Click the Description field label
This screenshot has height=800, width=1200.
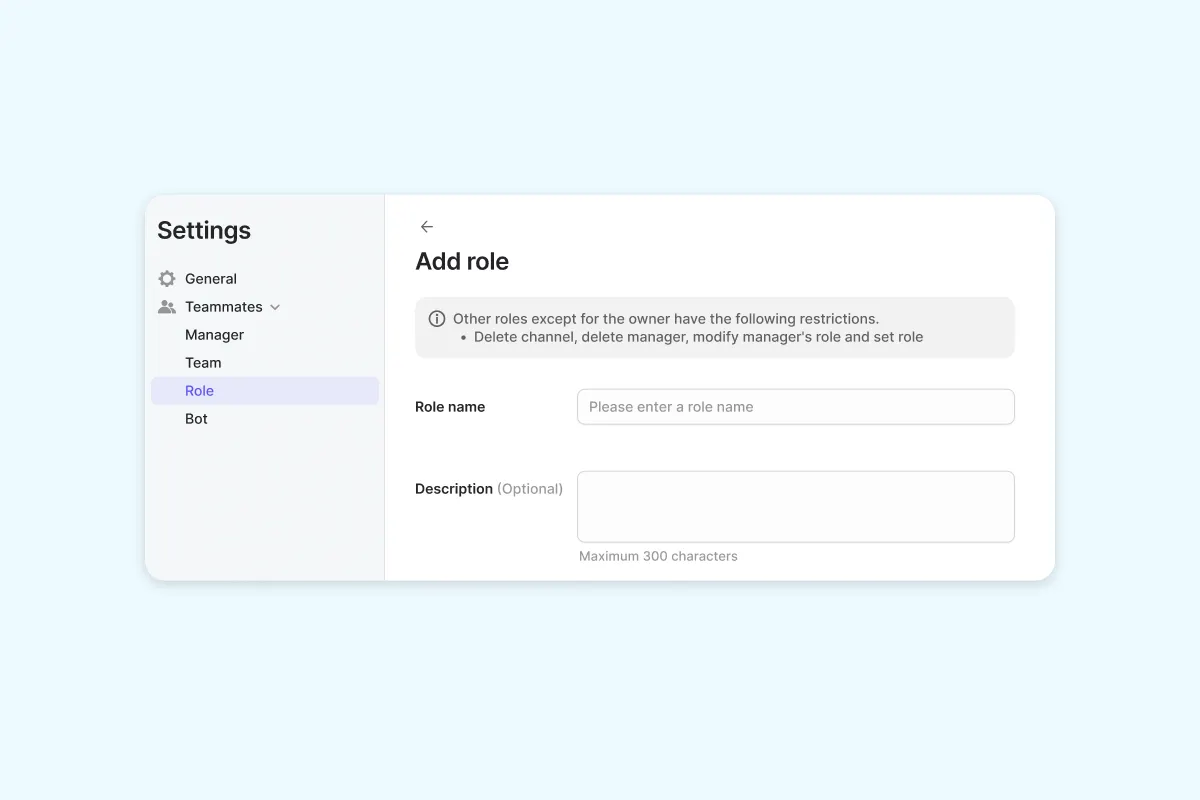(x=454, y=489)
